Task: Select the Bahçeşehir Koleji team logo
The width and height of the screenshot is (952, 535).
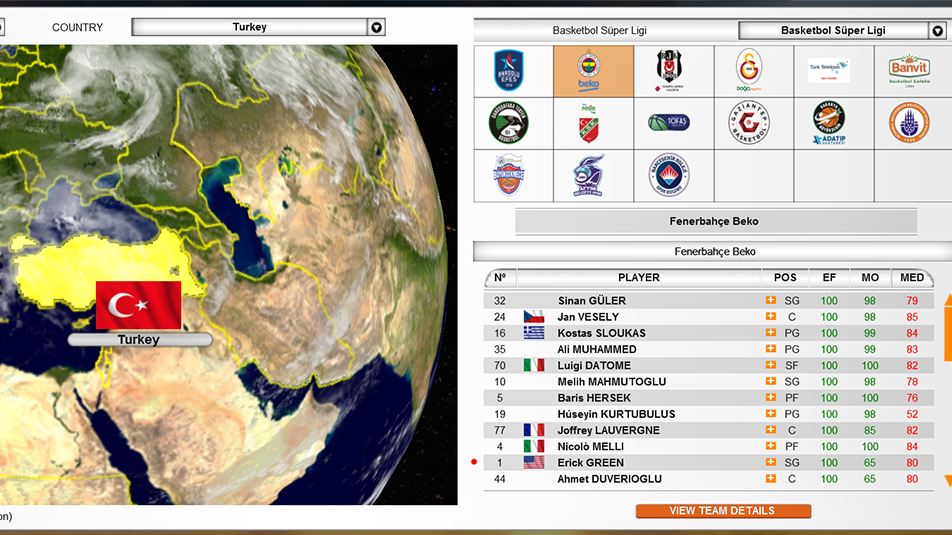Action: (669, 175)
